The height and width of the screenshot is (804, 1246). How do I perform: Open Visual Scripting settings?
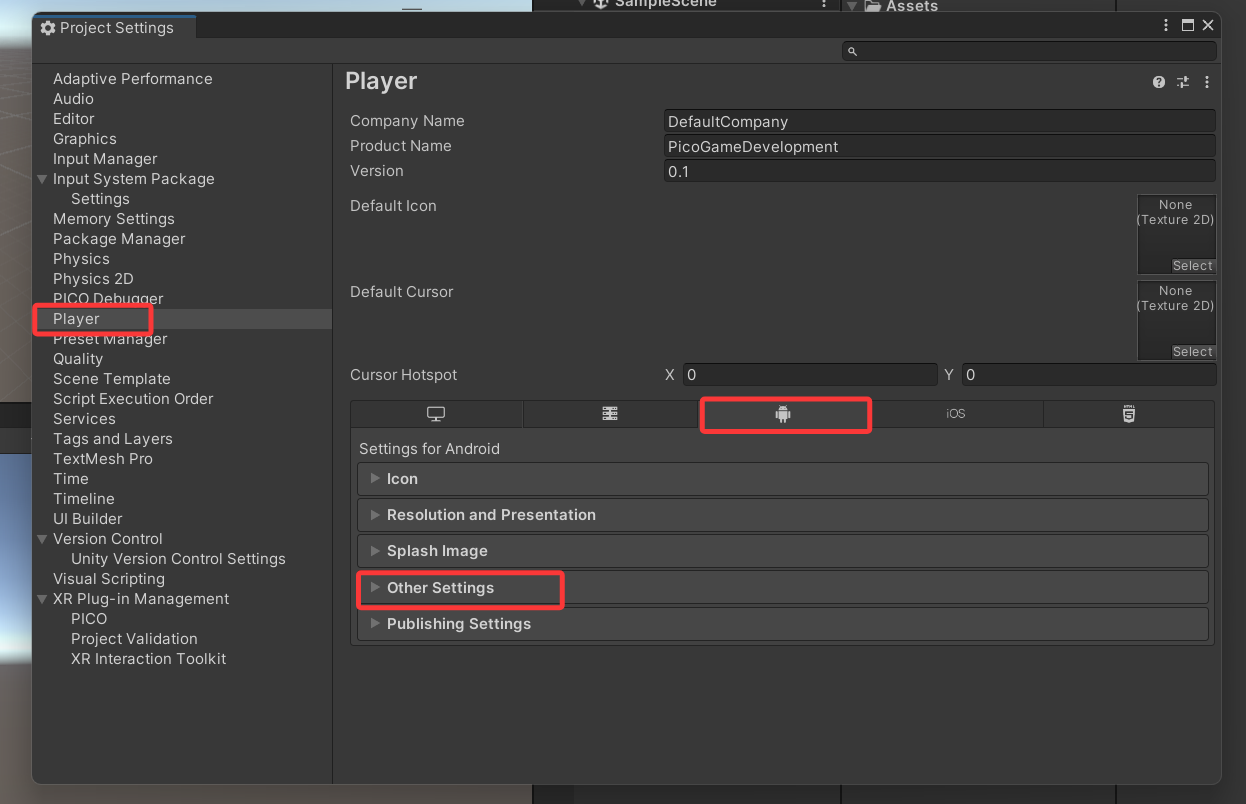[108, 579]
